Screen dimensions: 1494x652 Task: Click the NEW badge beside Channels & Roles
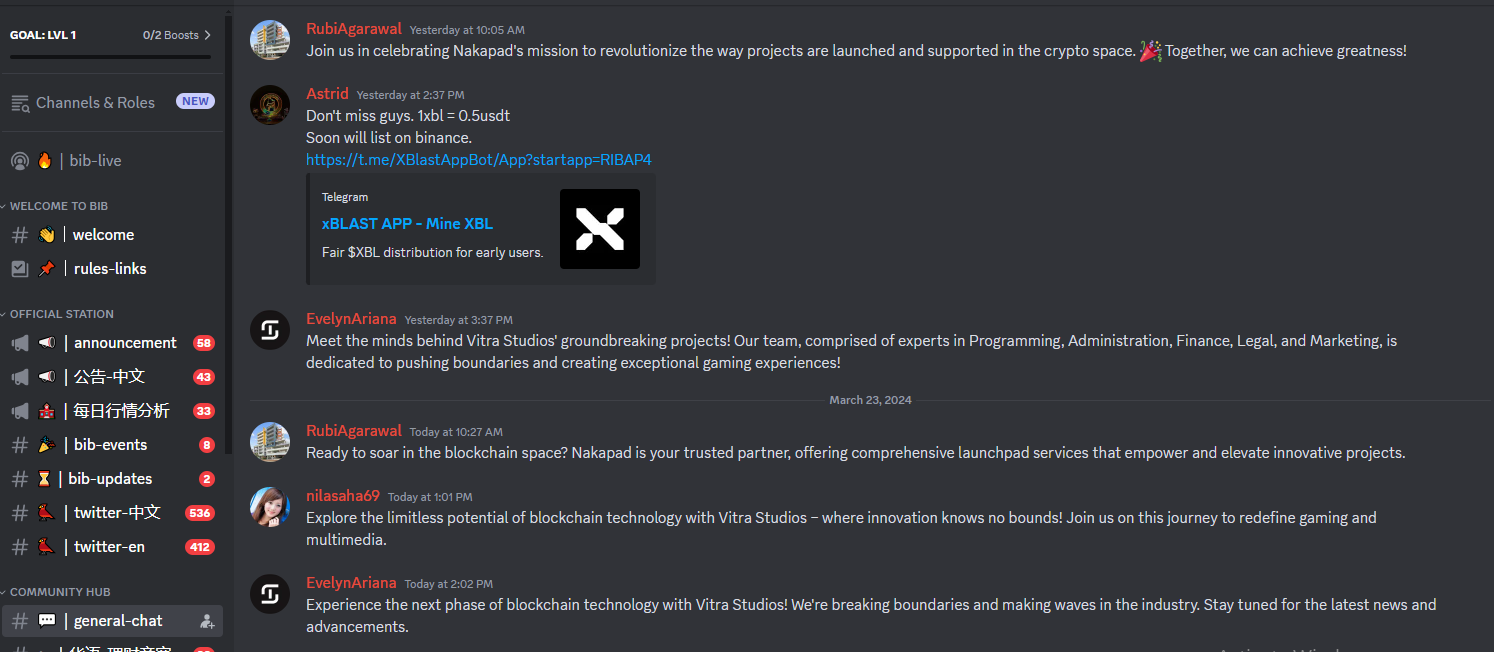195,101
